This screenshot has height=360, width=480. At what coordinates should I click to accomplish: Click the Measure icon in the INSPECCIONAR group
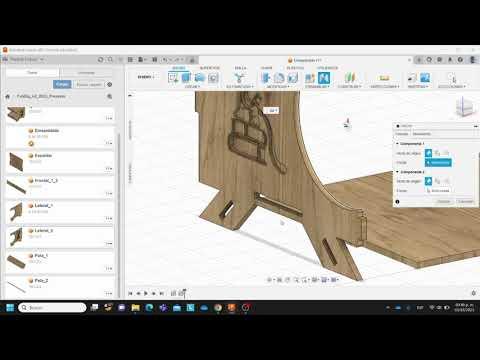[384, 78]
